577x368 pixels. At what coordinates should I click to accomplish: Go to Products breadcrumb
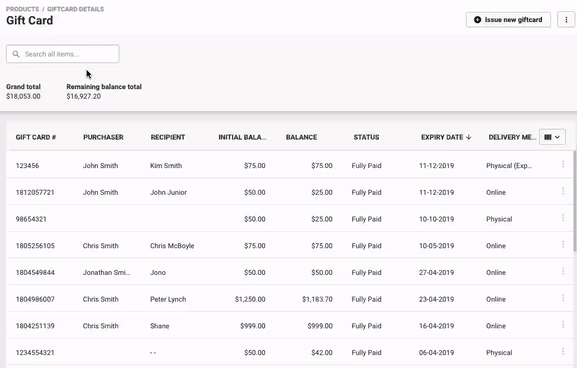(22, 9)
